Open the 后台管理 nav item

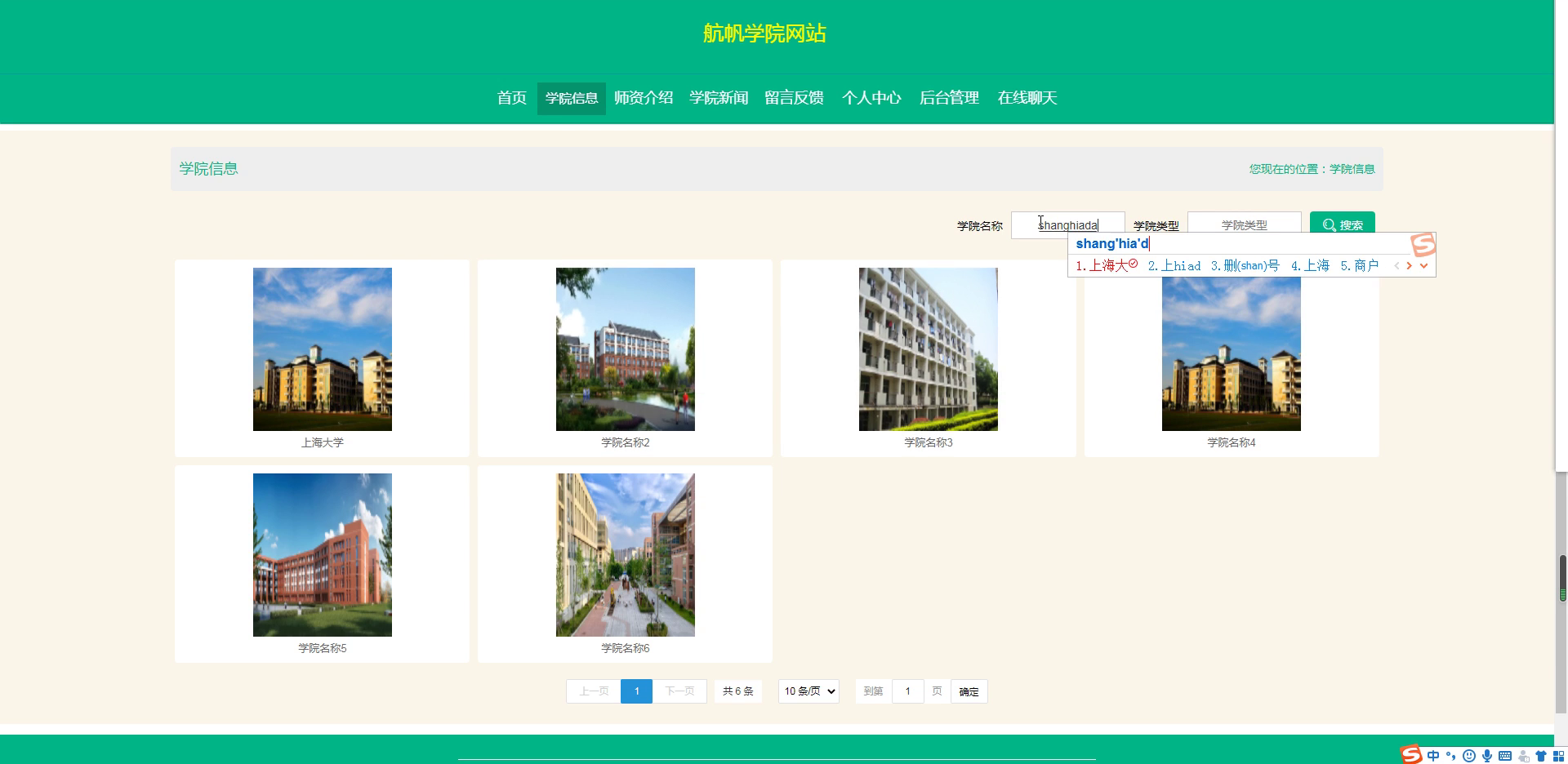(949, 98)
